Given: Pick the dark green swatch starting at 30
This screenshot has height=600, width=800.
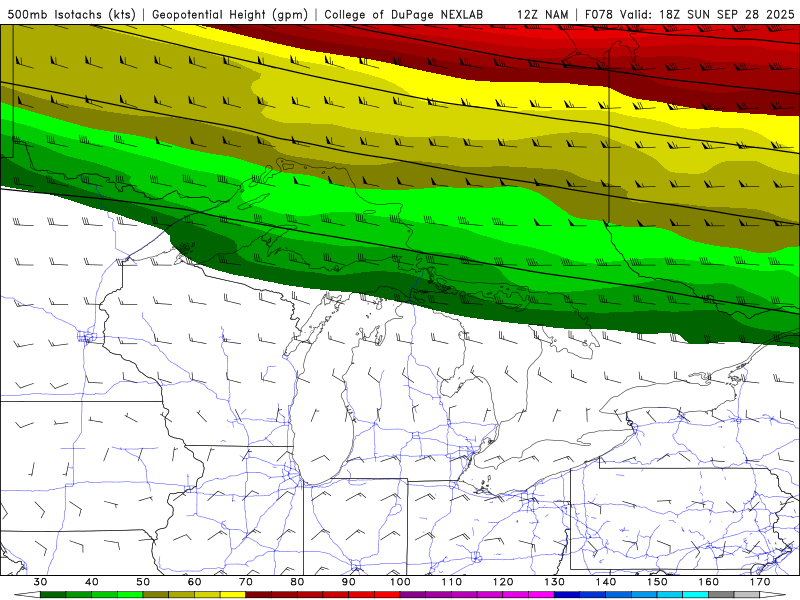Looking at the screenshot, I should [53, 594].
